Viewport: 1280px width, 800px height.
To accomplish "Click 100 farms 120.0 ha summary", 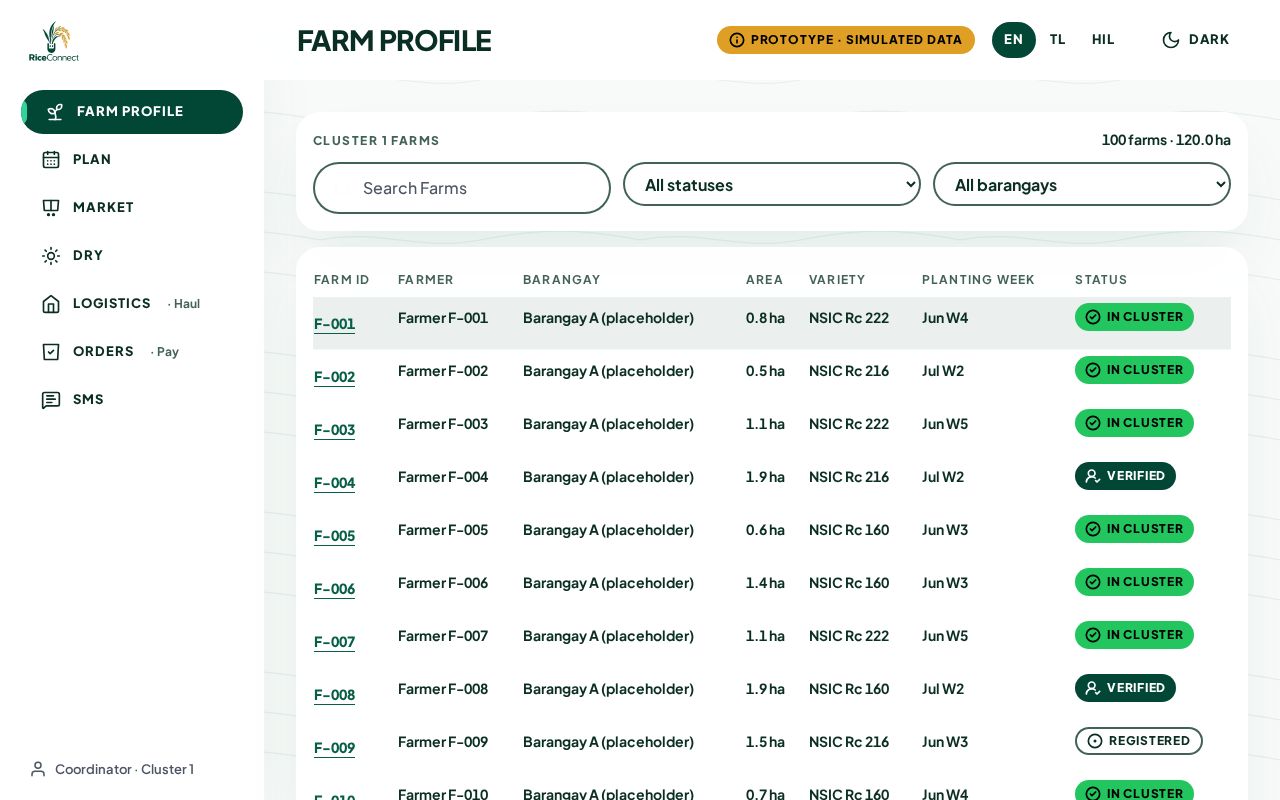I will [1166, 140].
